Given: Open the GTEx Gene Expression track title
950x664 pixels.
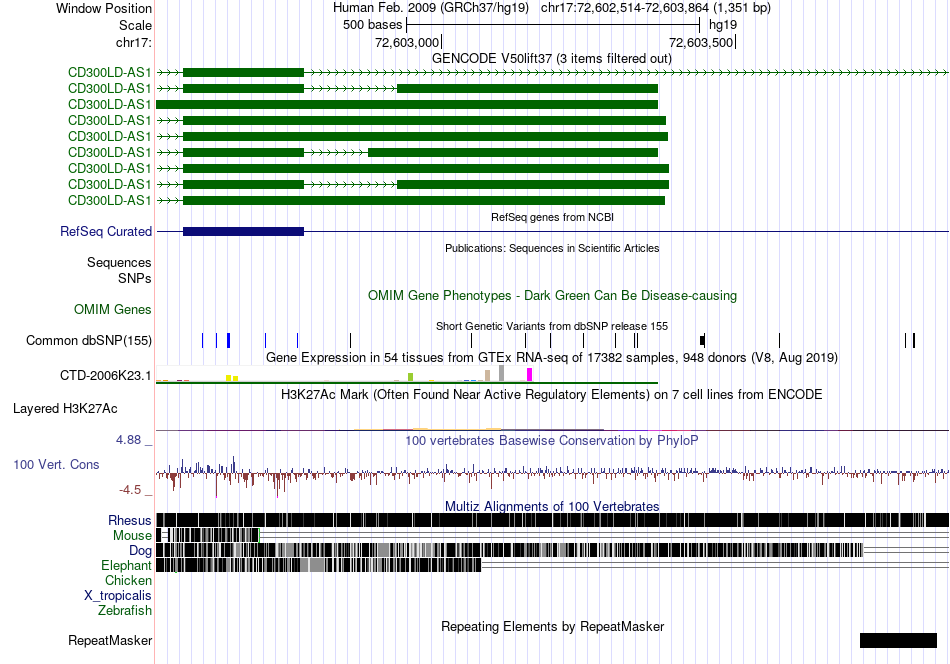Looking at the screenshot, I should pos(552,357).
